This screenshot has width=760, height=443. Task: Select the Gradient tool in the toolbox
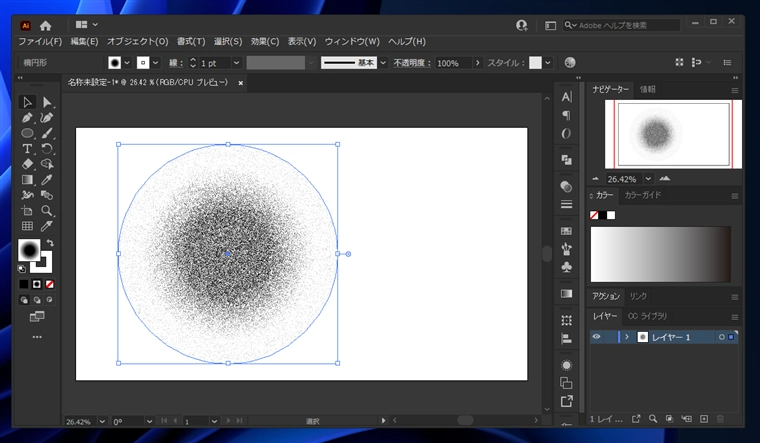pos(27,179)
